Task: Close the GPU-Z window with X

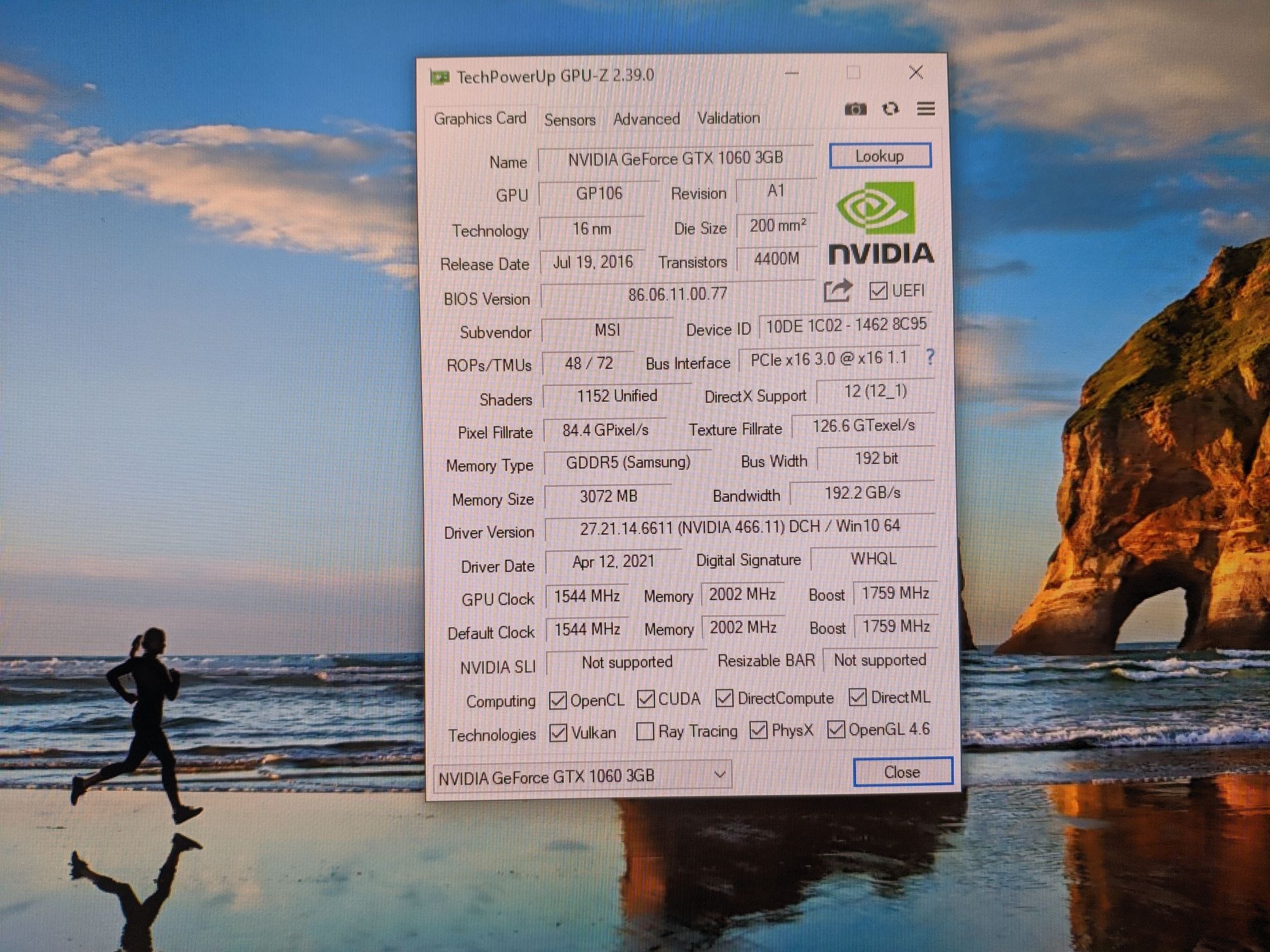Action: [916, 72]
